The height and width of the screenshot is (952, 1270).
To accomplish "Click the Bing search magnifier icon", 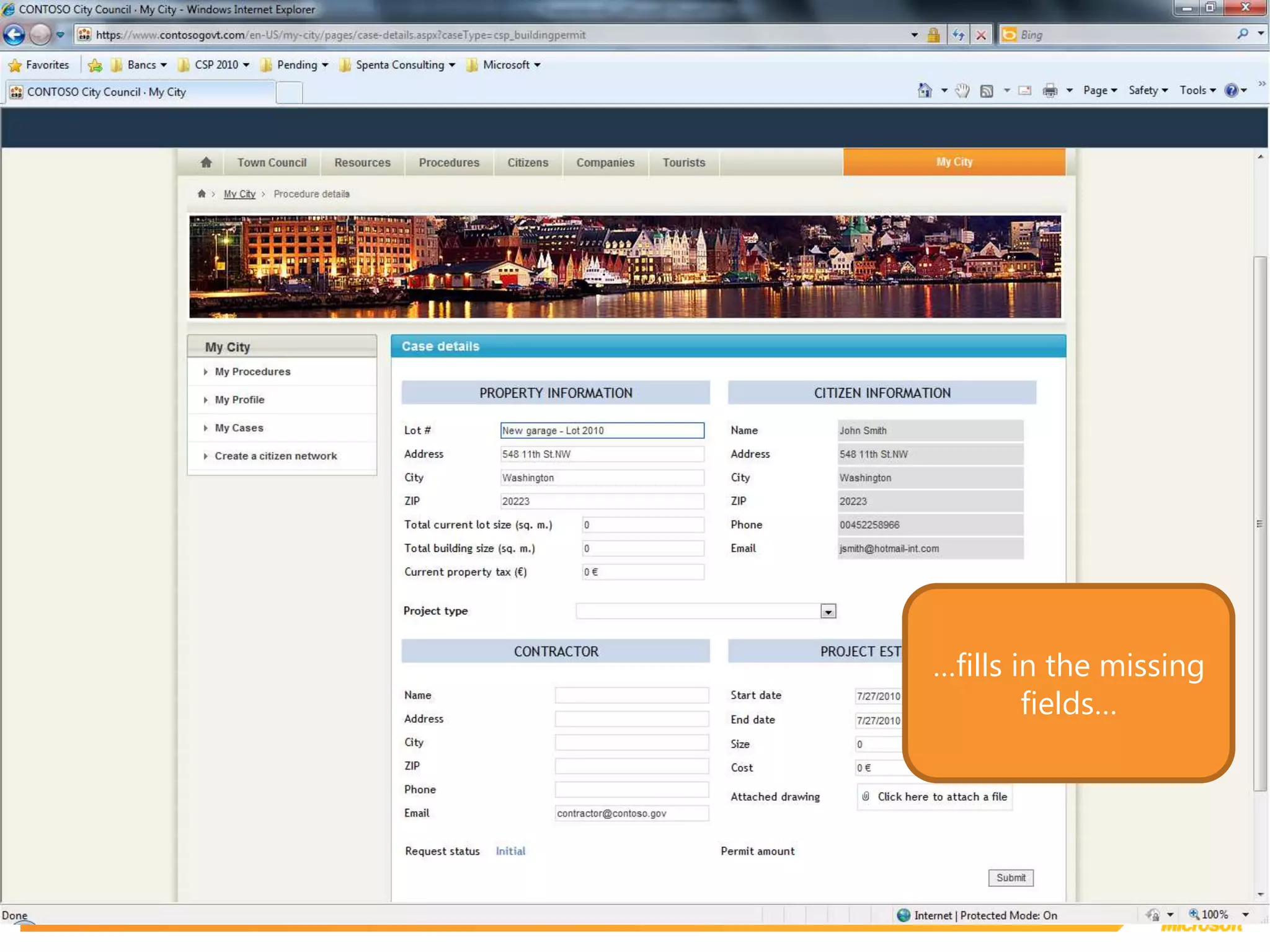I will pyautogui.click(x=1242, y=35).
